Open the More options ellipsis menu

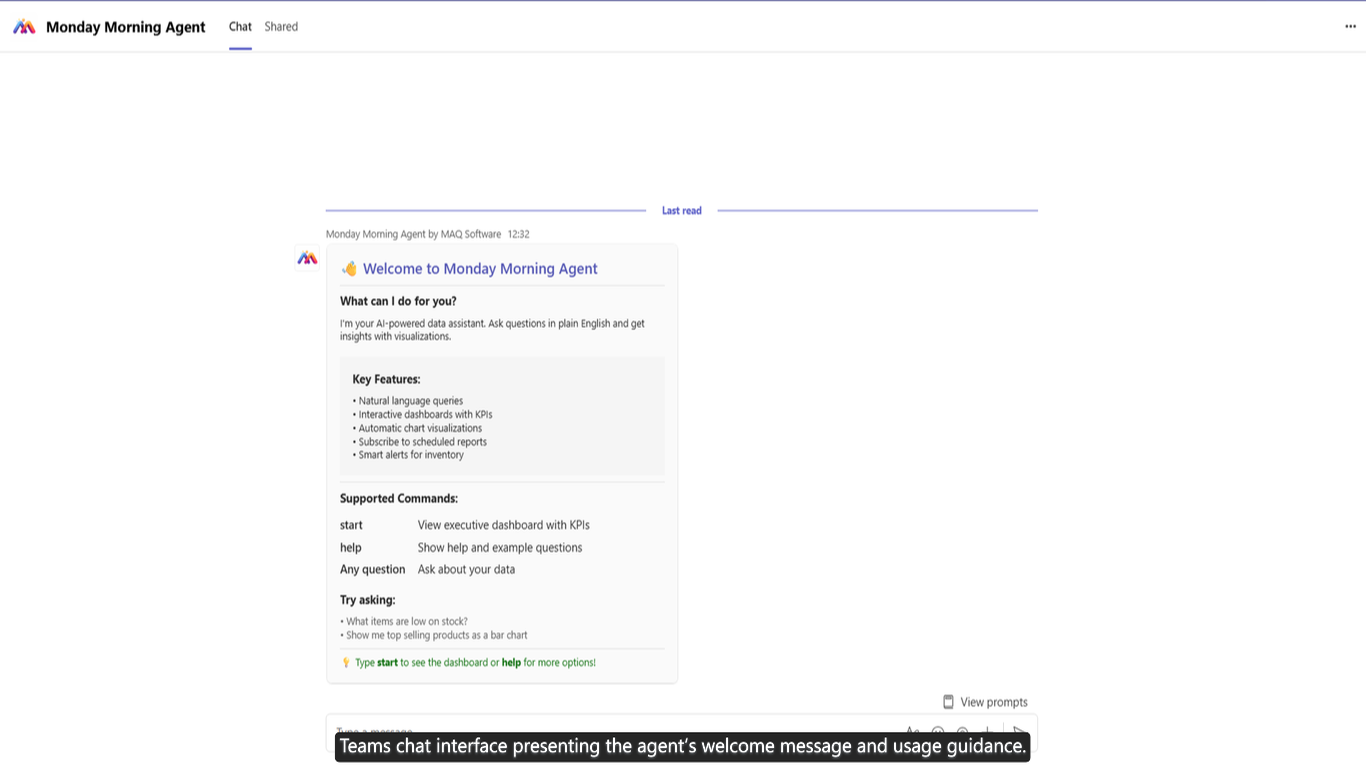click(x=1350, y=27)
